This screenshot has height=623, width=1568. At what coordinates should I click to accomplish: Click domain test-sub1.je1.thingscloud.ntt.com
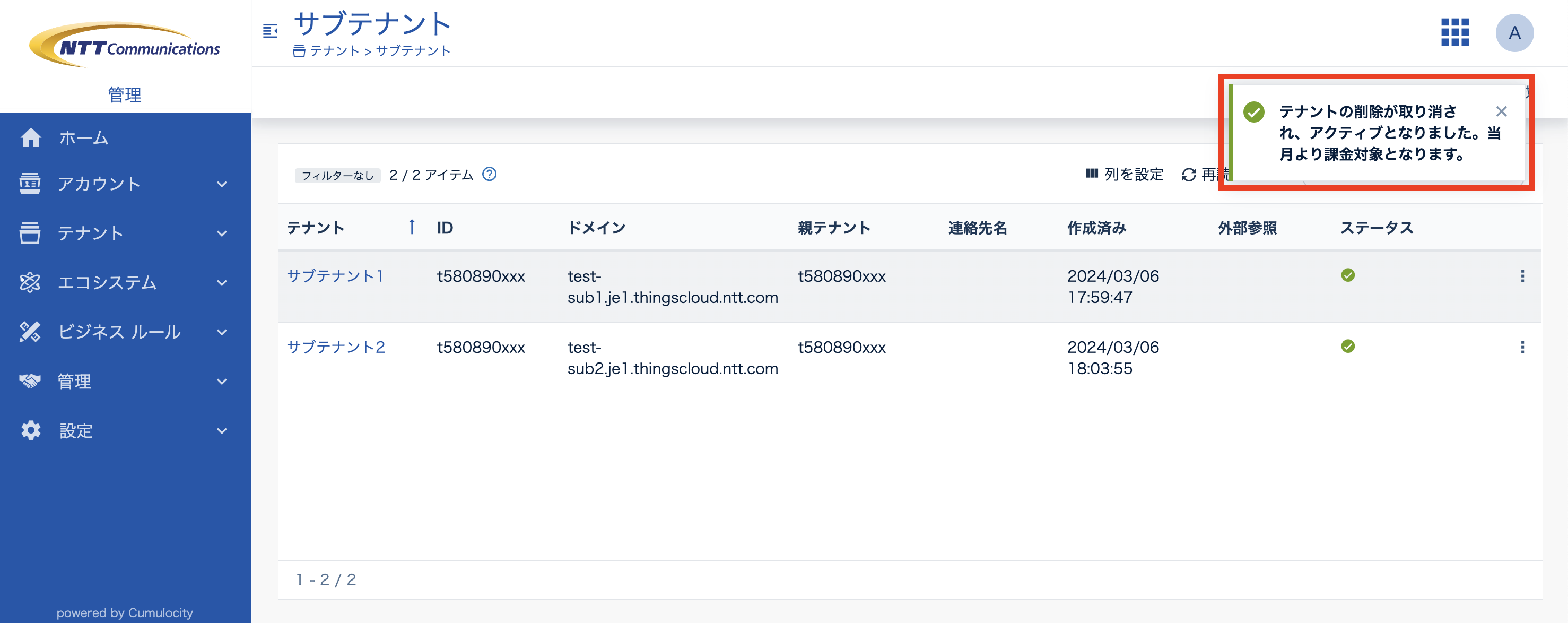click(673, 287)
